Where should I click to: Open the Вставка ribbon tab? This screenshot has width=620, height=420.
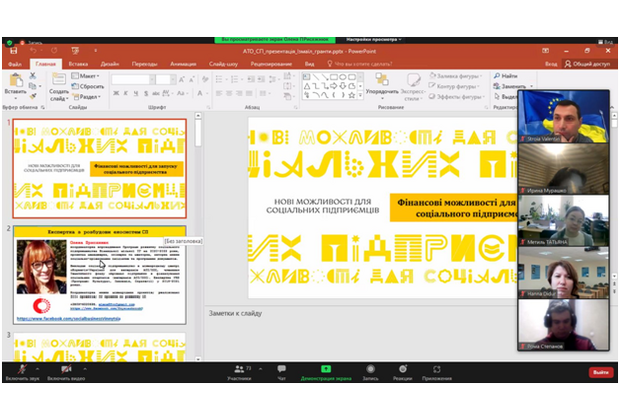pos(78,63)
